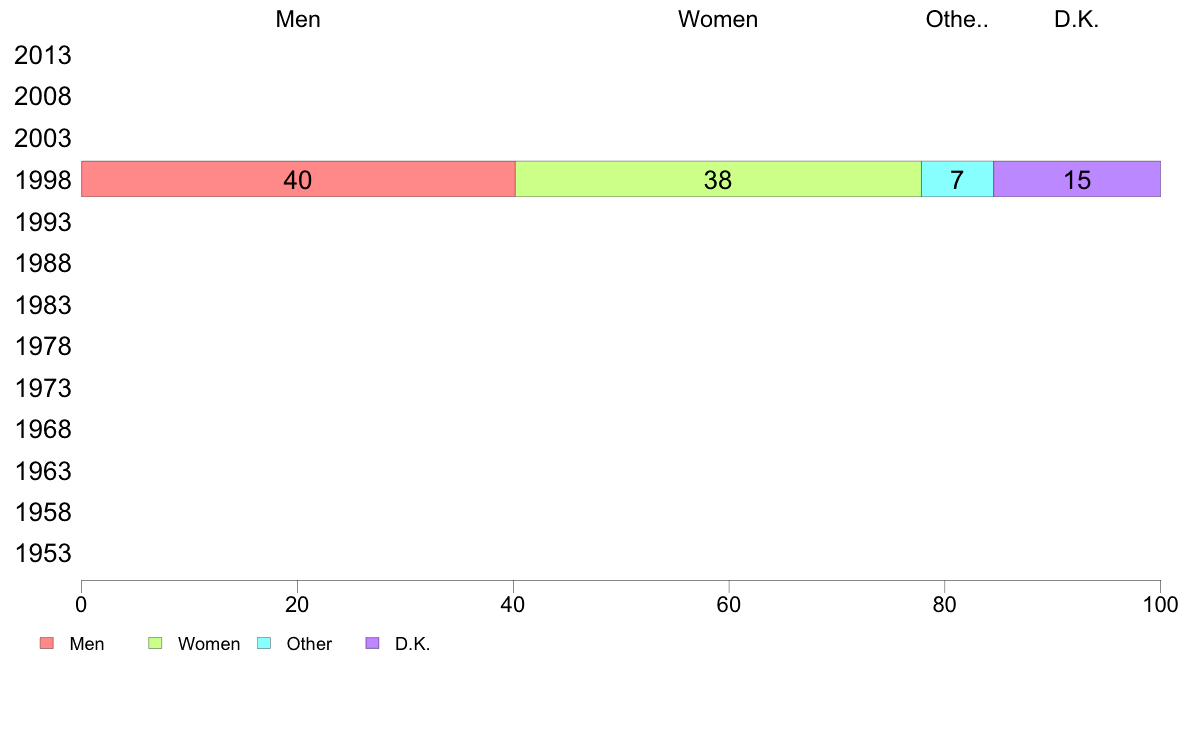
Task: Click the red Men legend swatch
Action: (47, 644)
